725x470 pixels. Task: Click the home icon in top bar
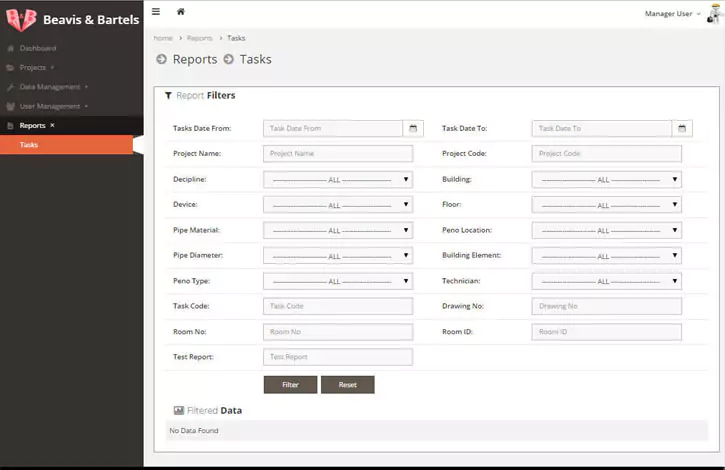coord(180,12)
